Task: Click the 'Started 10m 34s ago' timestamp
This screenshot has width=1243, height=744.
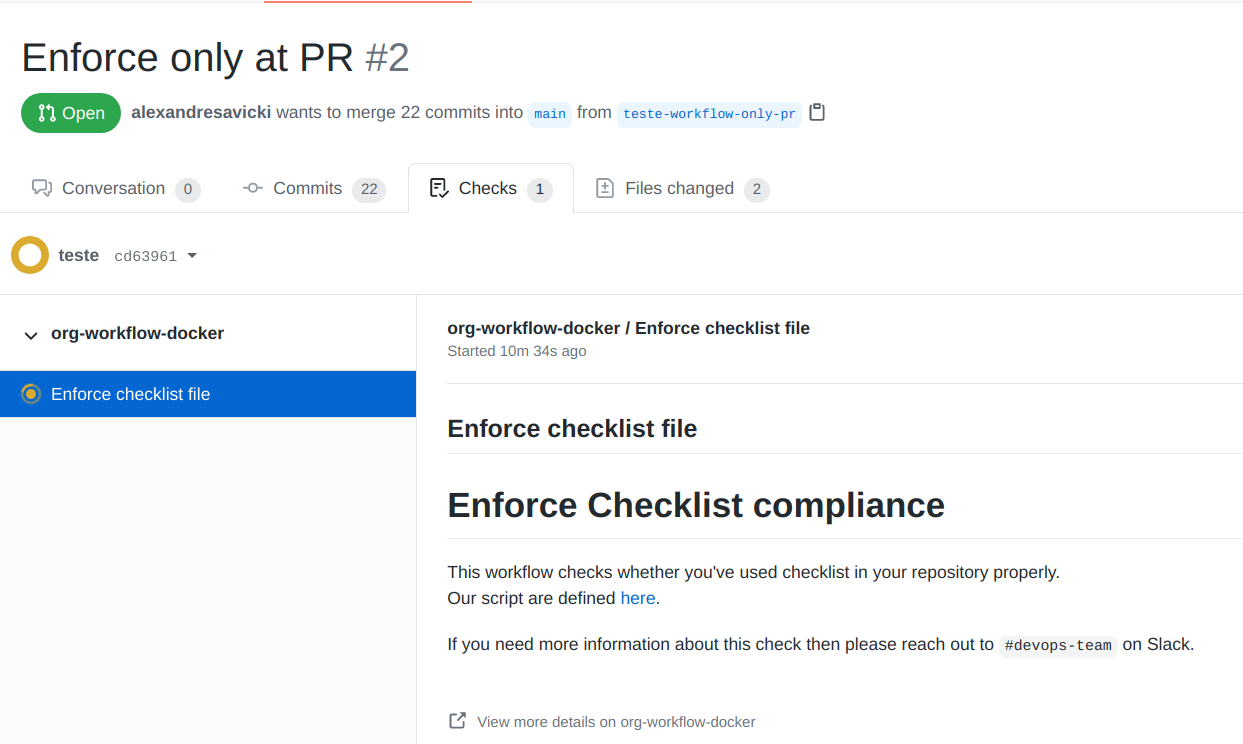Action: pyautogui.click(x=517, y=351)
